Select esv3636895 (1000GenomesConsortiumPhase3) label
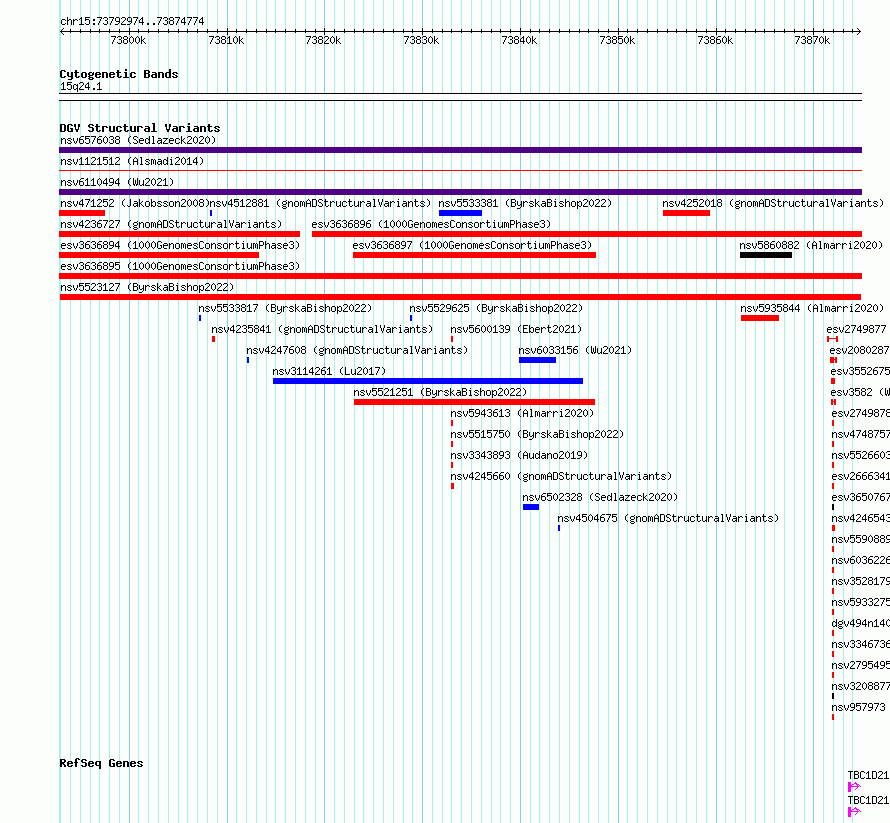The width and height of the screenshot is (890, 823). pos(180,266)
